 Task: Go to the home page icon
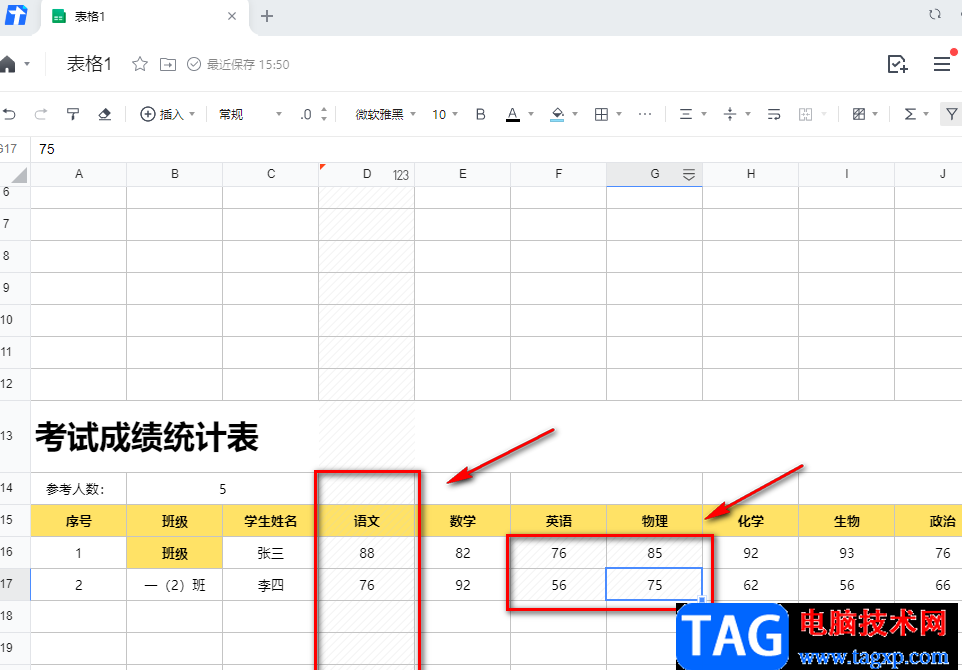pyautogui.click(x=7, y=64)
